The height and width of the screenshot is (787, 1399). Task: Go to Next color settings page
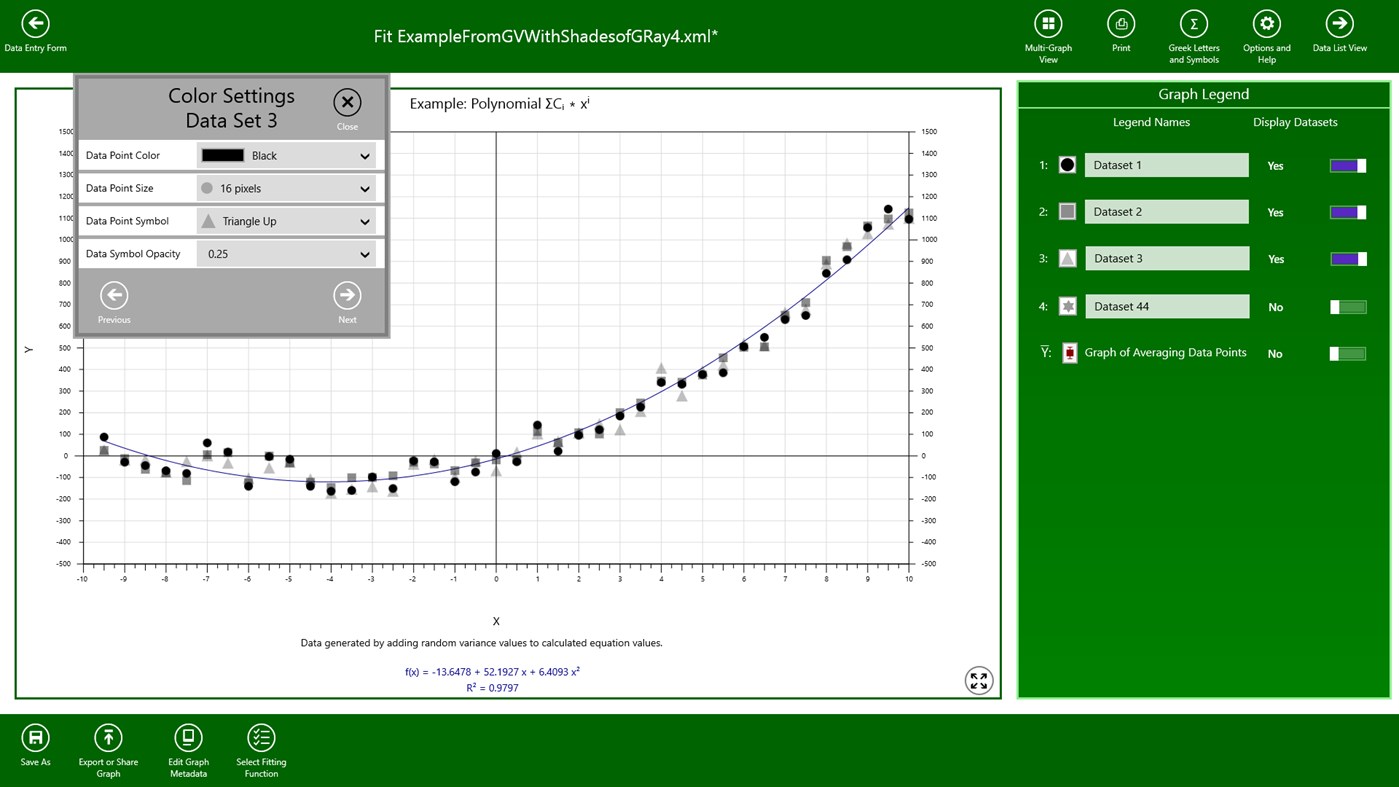[x=347, y=296]
